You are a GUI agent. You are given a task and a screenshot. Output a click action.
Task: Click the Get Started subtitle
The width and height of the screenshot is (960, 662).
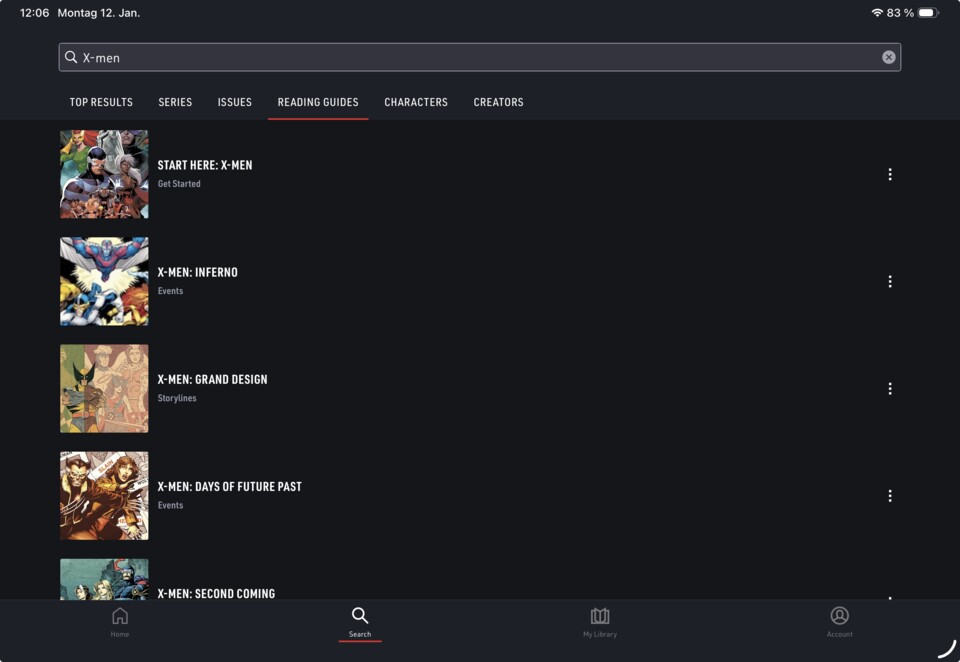coord(179,184)
